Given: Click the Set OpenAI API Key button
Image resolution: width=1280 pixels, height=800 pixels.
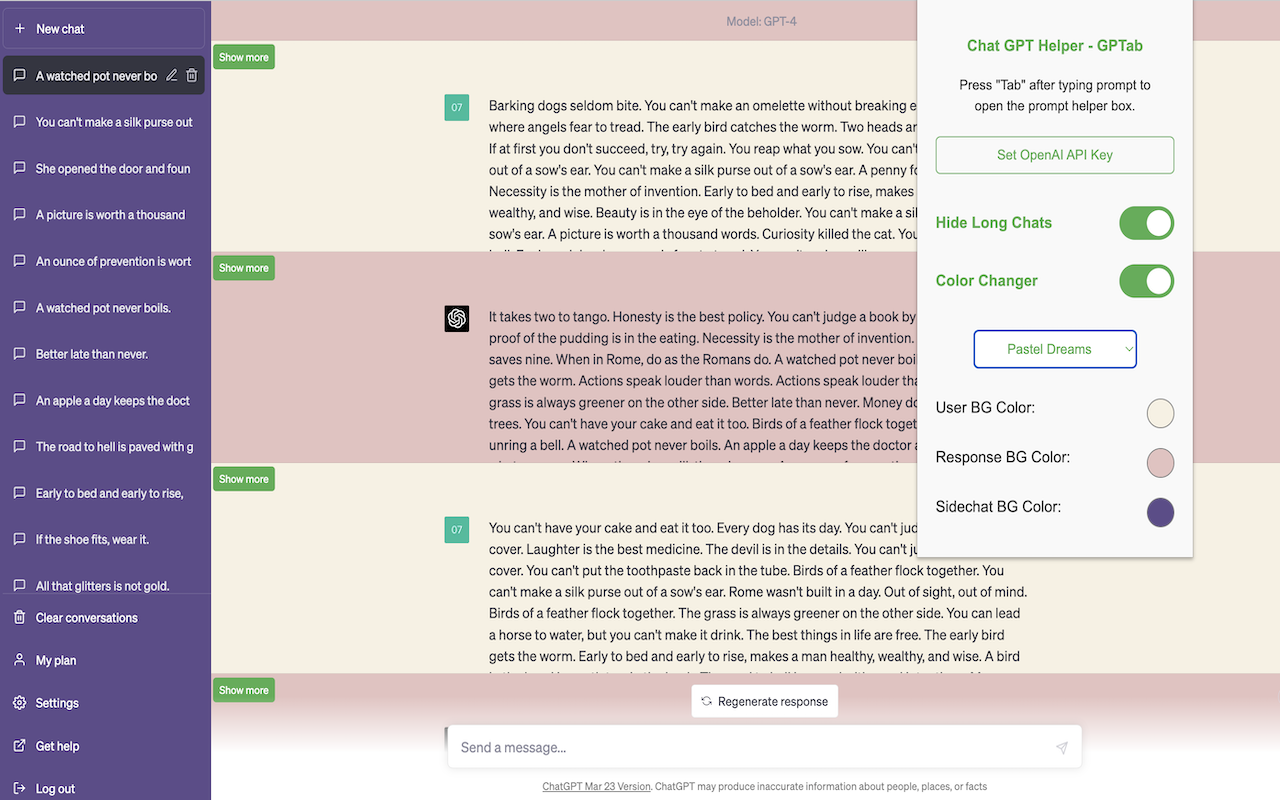Looking at the screenshot, I should click(x=1055, y=155).
